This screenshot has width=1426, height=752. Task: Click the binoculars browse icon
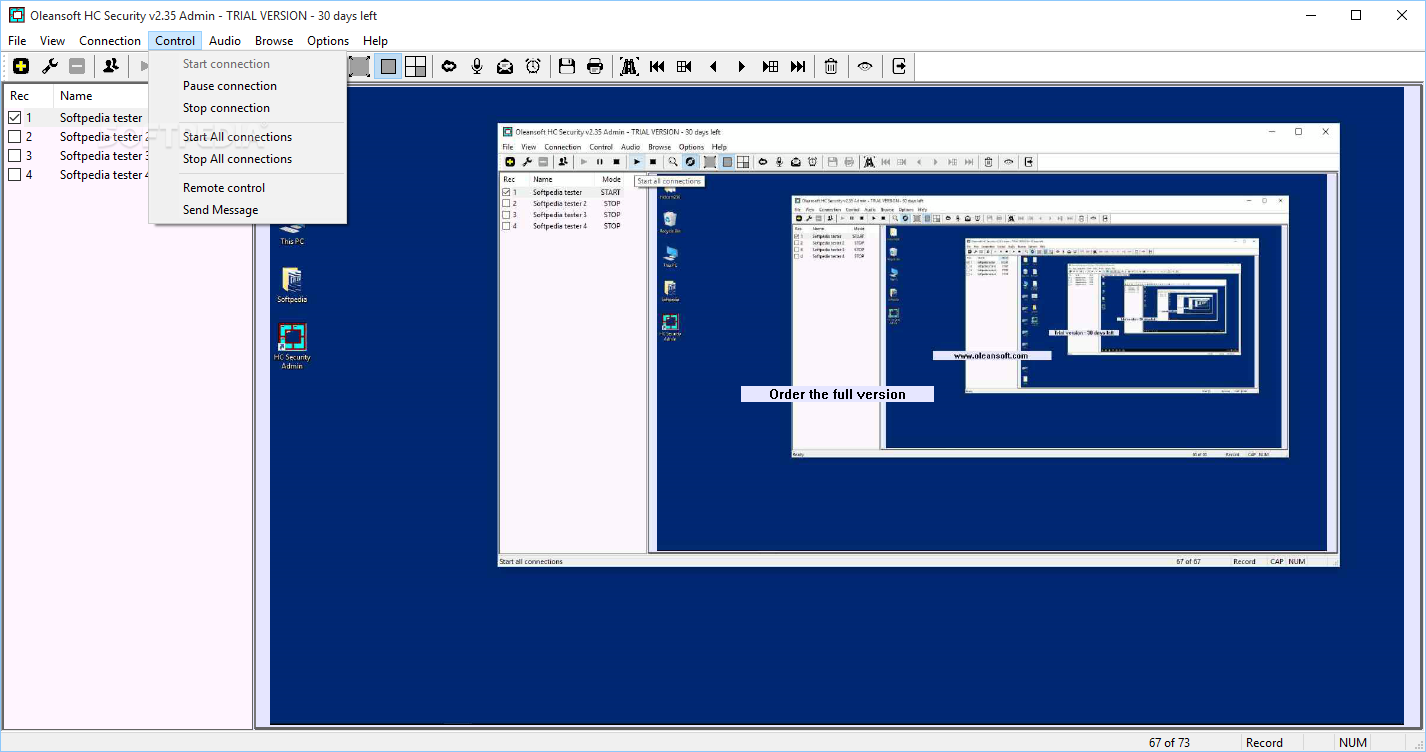point(629,67)
